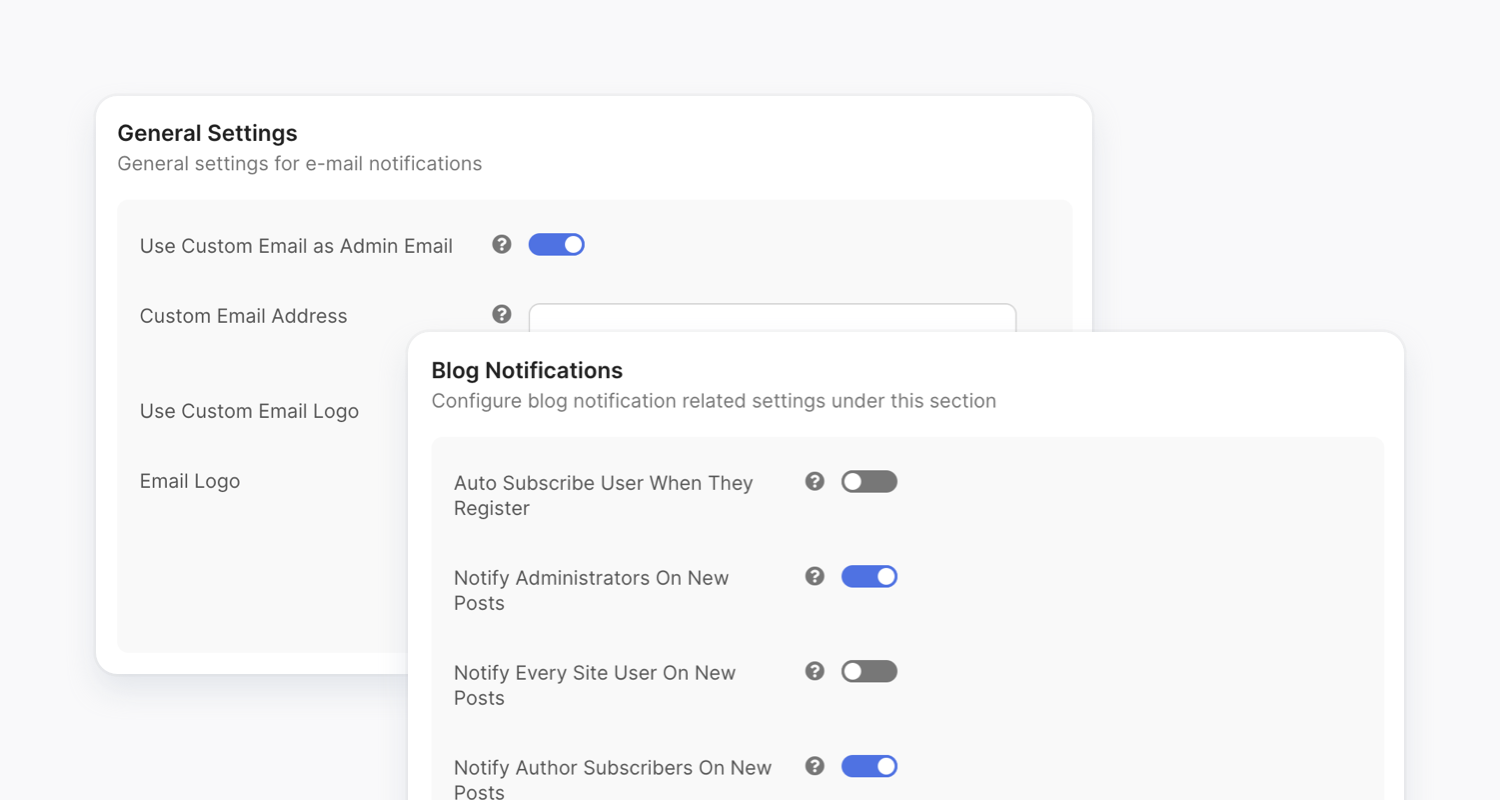Click the Use Custom Email Logo label
This screenshot has width=1500, height=800.
pyautogui.click(x=249, y=410)
